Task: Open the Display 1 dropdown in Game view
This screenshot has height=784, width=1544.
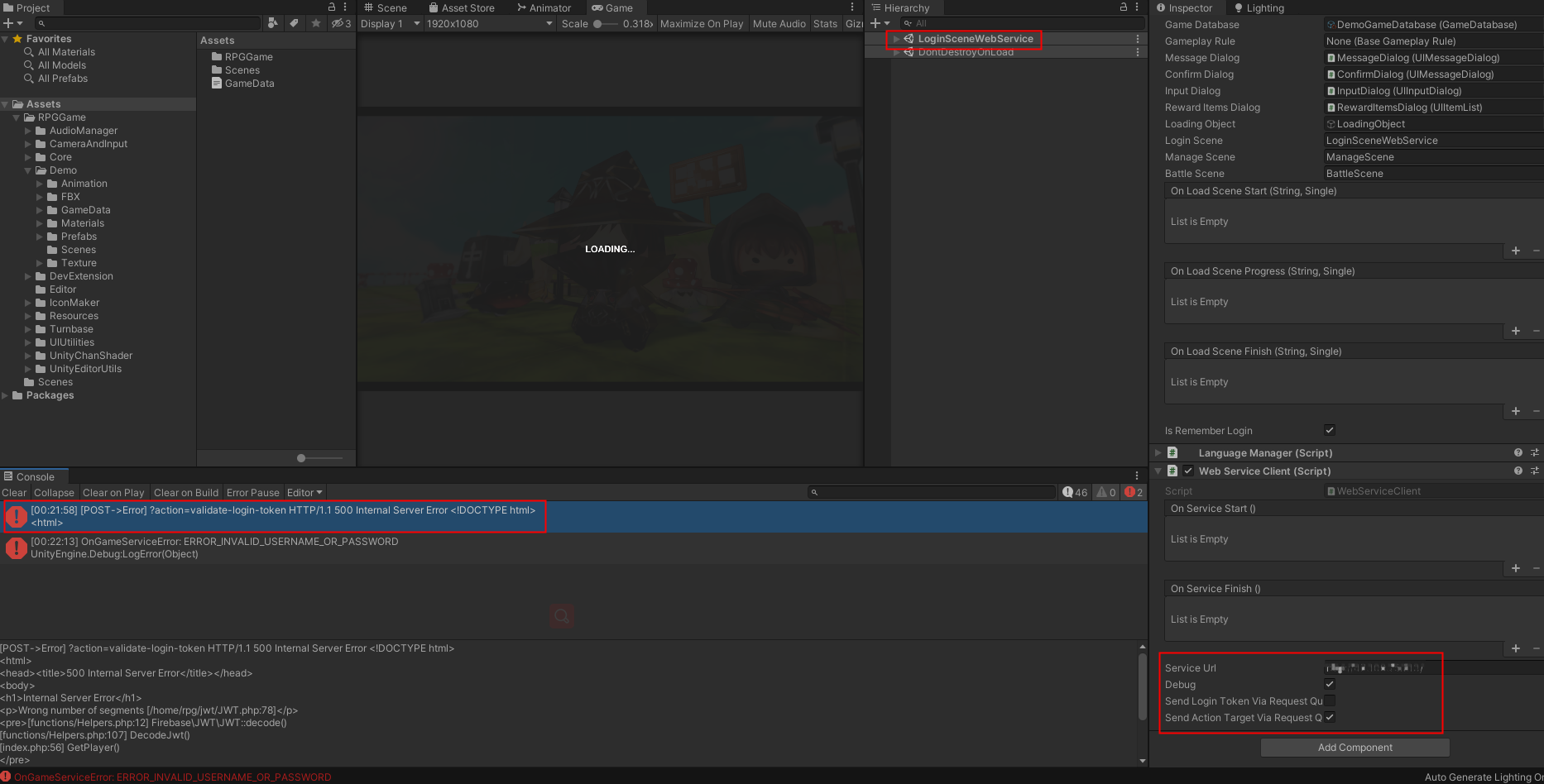Action: pos(389,23)
